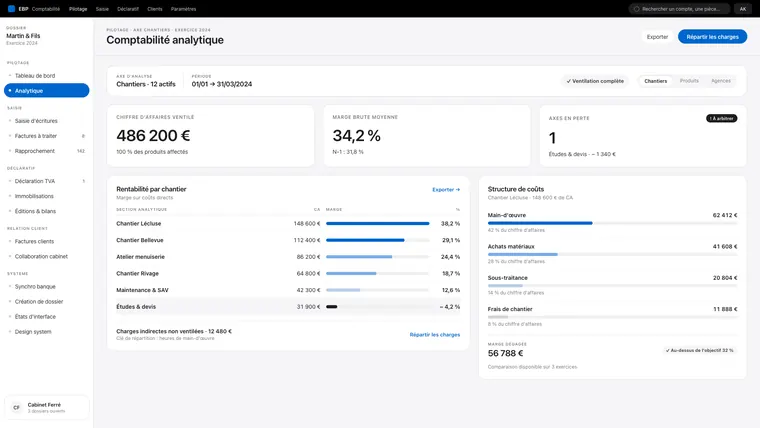Image resolution: width=760 pixels, height=428 pixels.
Task: Click the Études & devis black margin bar
Action: pos(332,307)
